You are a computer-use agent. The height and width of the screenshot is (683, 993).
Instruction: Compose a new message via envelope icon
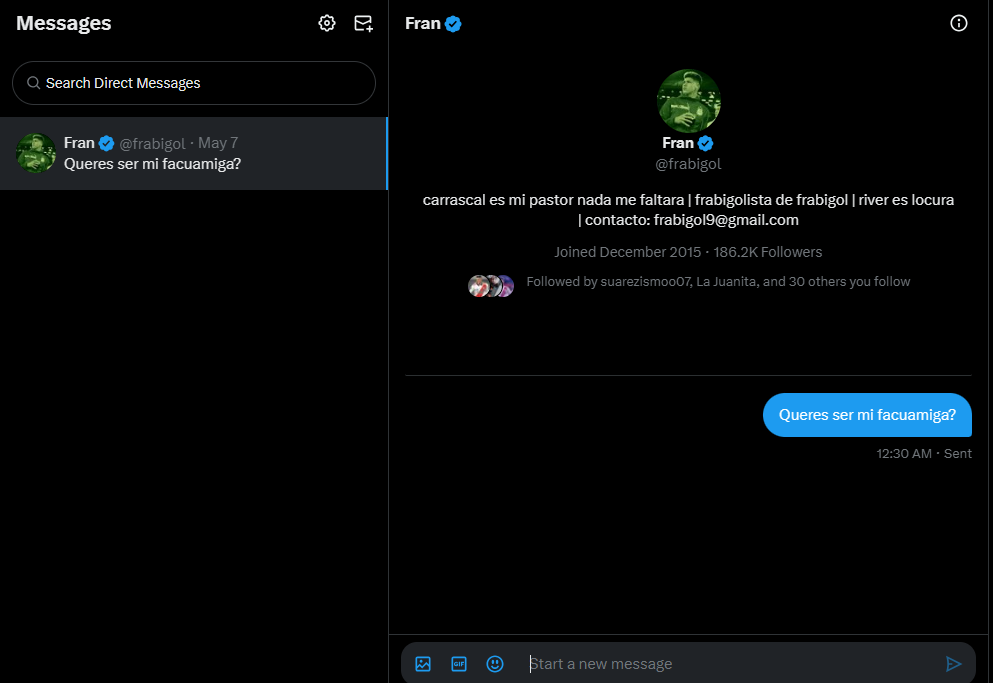363,23
